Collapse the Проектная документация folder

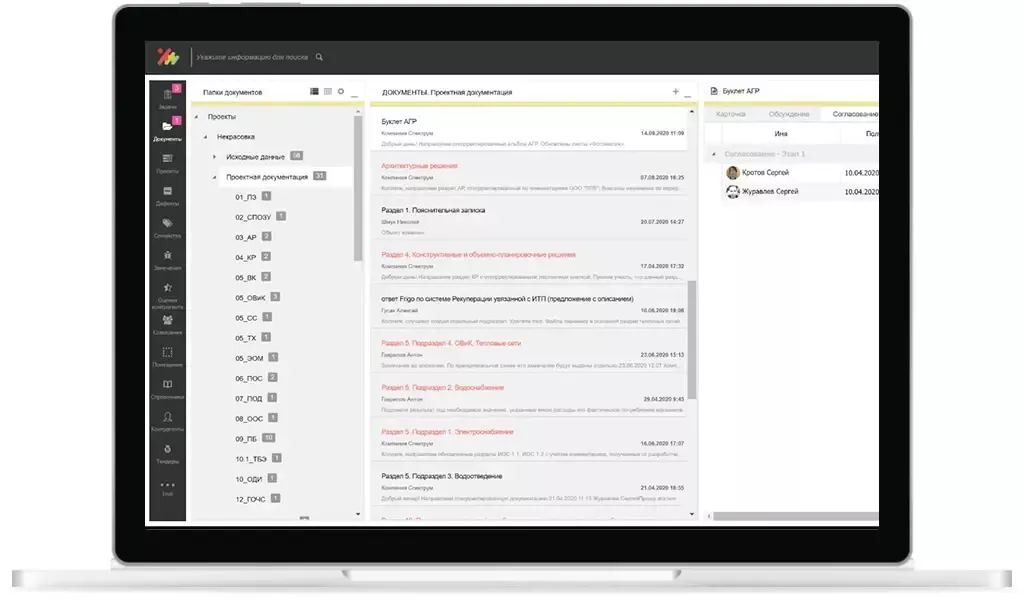click(214, 177)
